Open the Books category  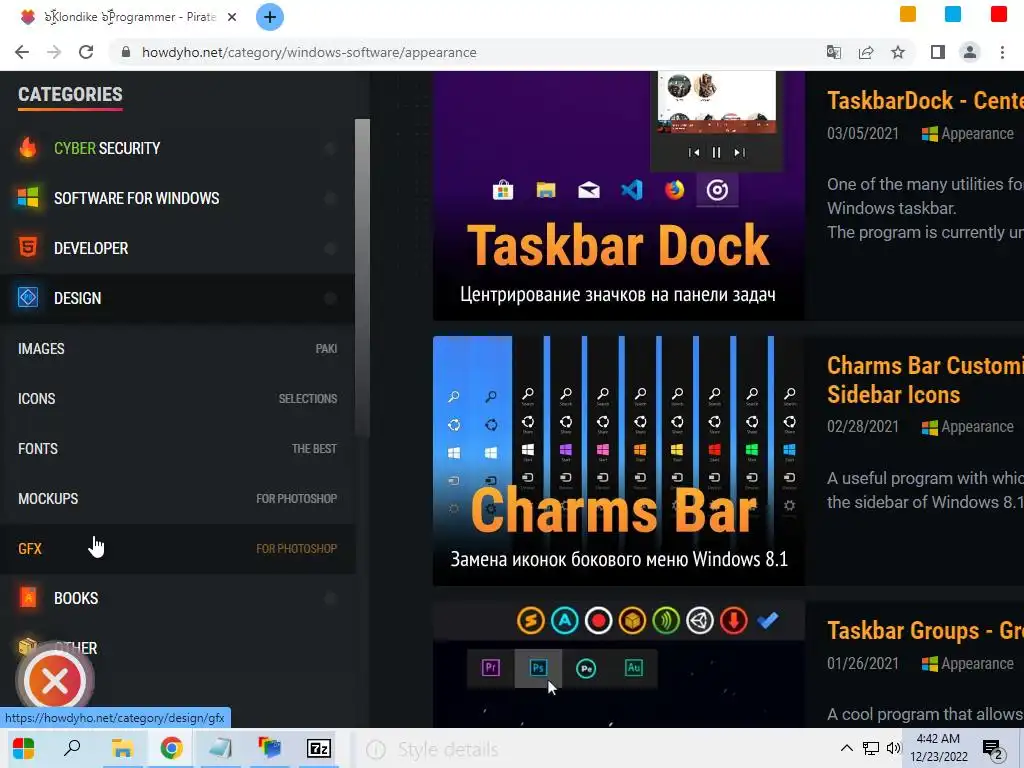pyautogui.click(x=176, y=599)
